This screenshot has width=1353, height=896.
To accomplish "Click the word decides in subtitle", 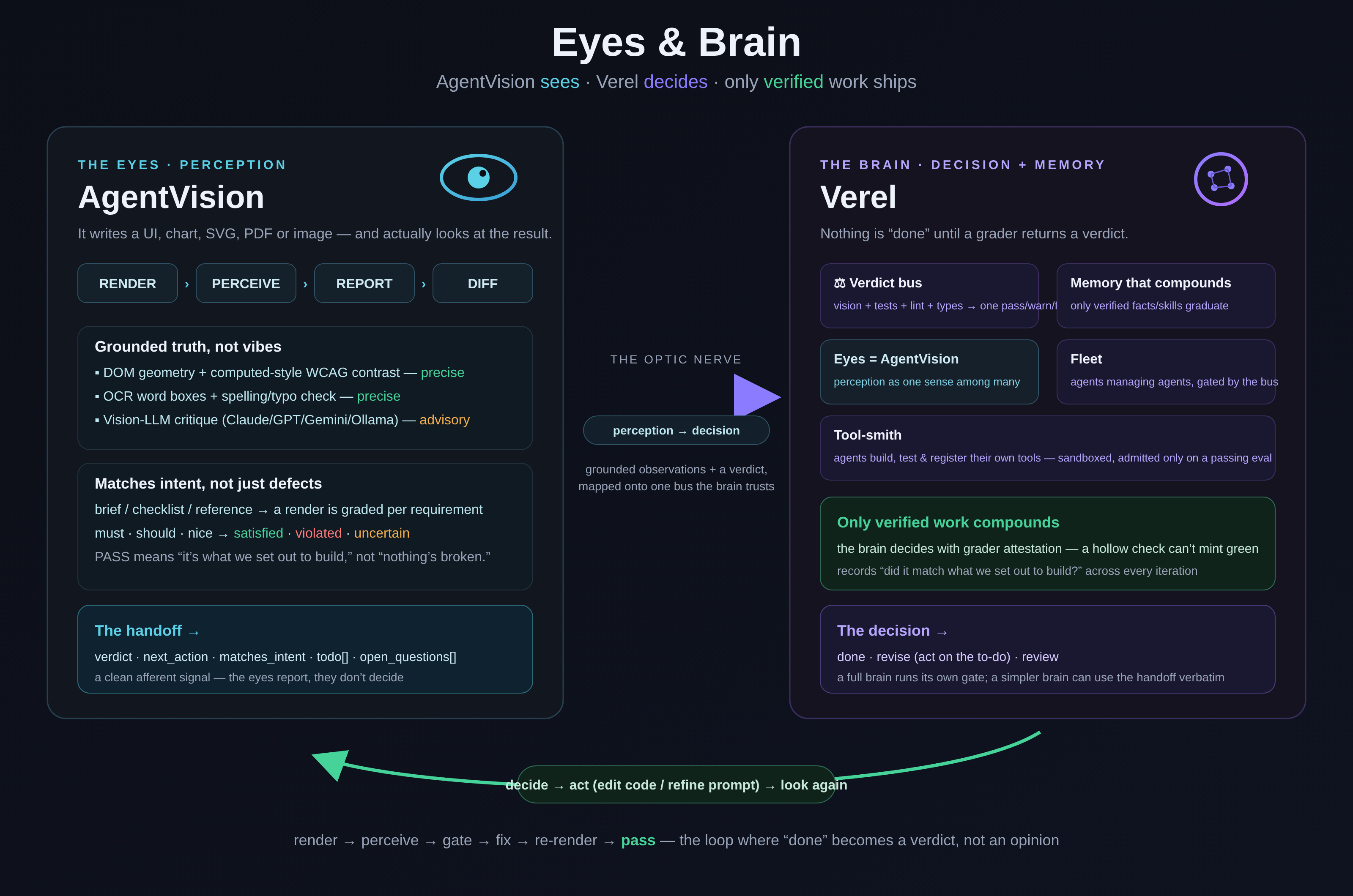I will [x=676, y=82].
